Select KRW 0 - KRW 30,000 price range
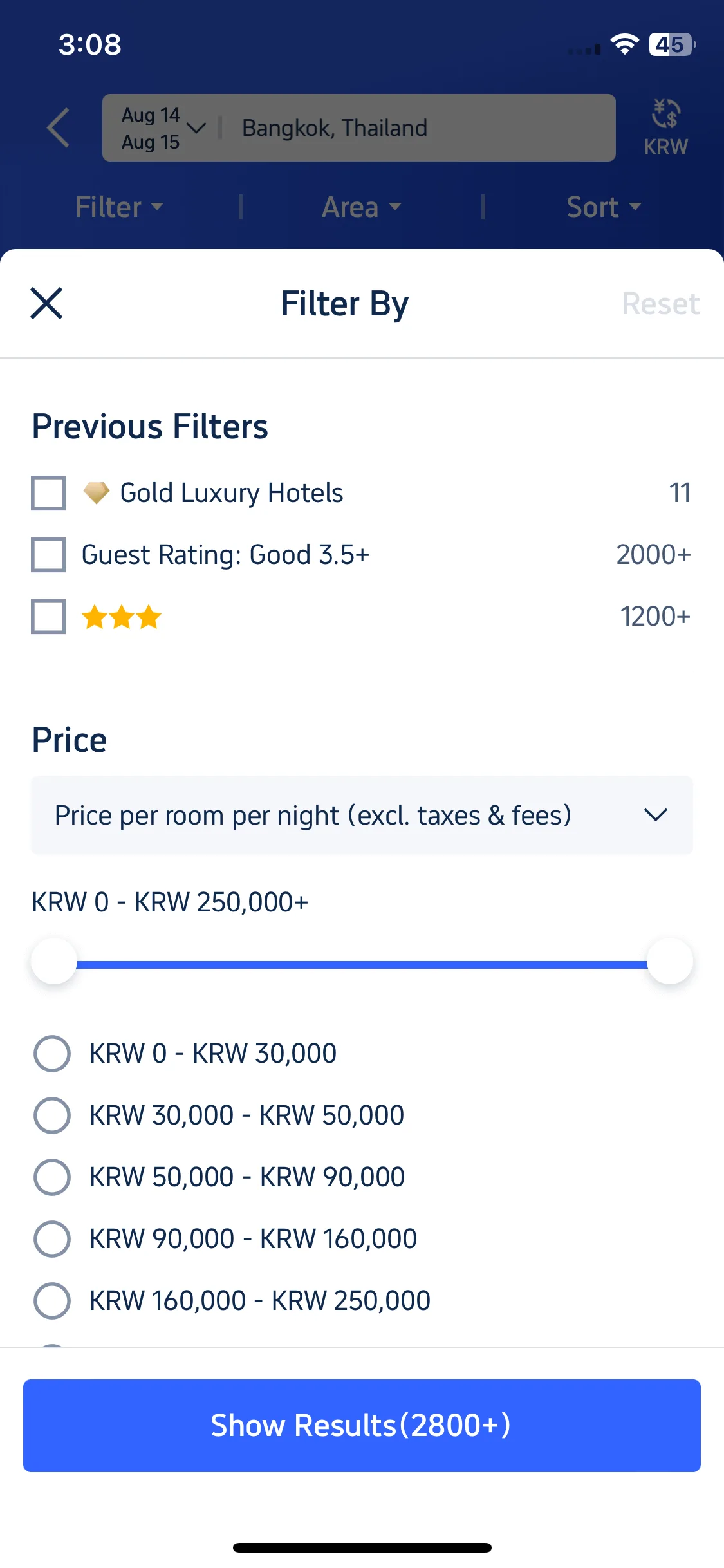724x1568 pixels. [x=52, y=1054]
